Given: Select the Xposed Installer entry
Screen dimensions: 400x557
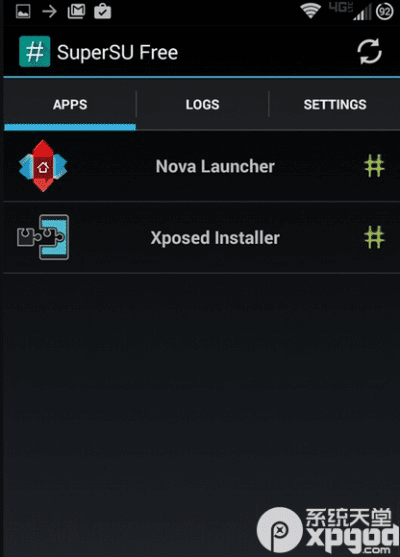Looking at the screenshot, I should [x=202, y=237].
